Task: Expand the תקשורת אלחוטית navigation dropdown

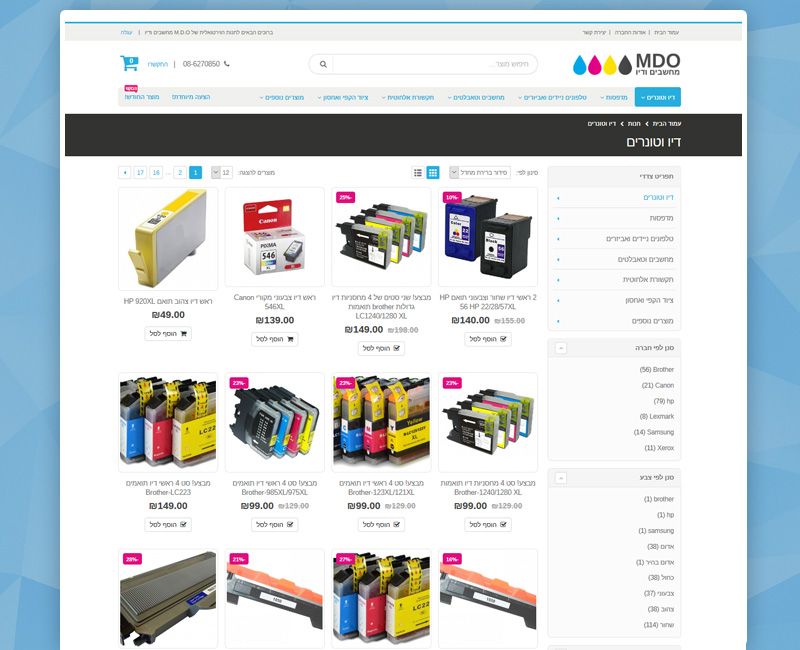Action: point(408,97)
